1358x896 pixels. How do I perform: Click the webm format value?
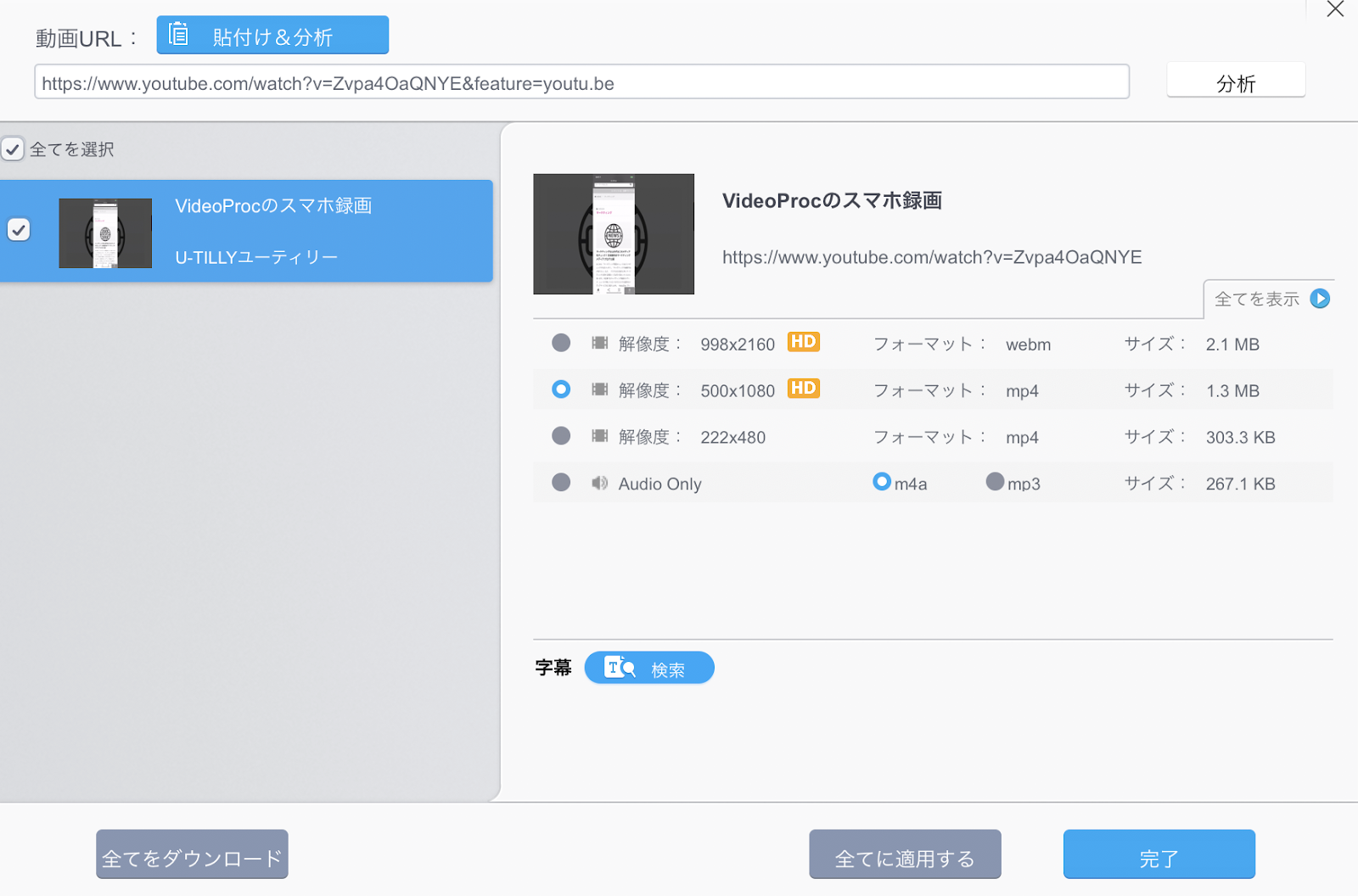[1028, 344]
